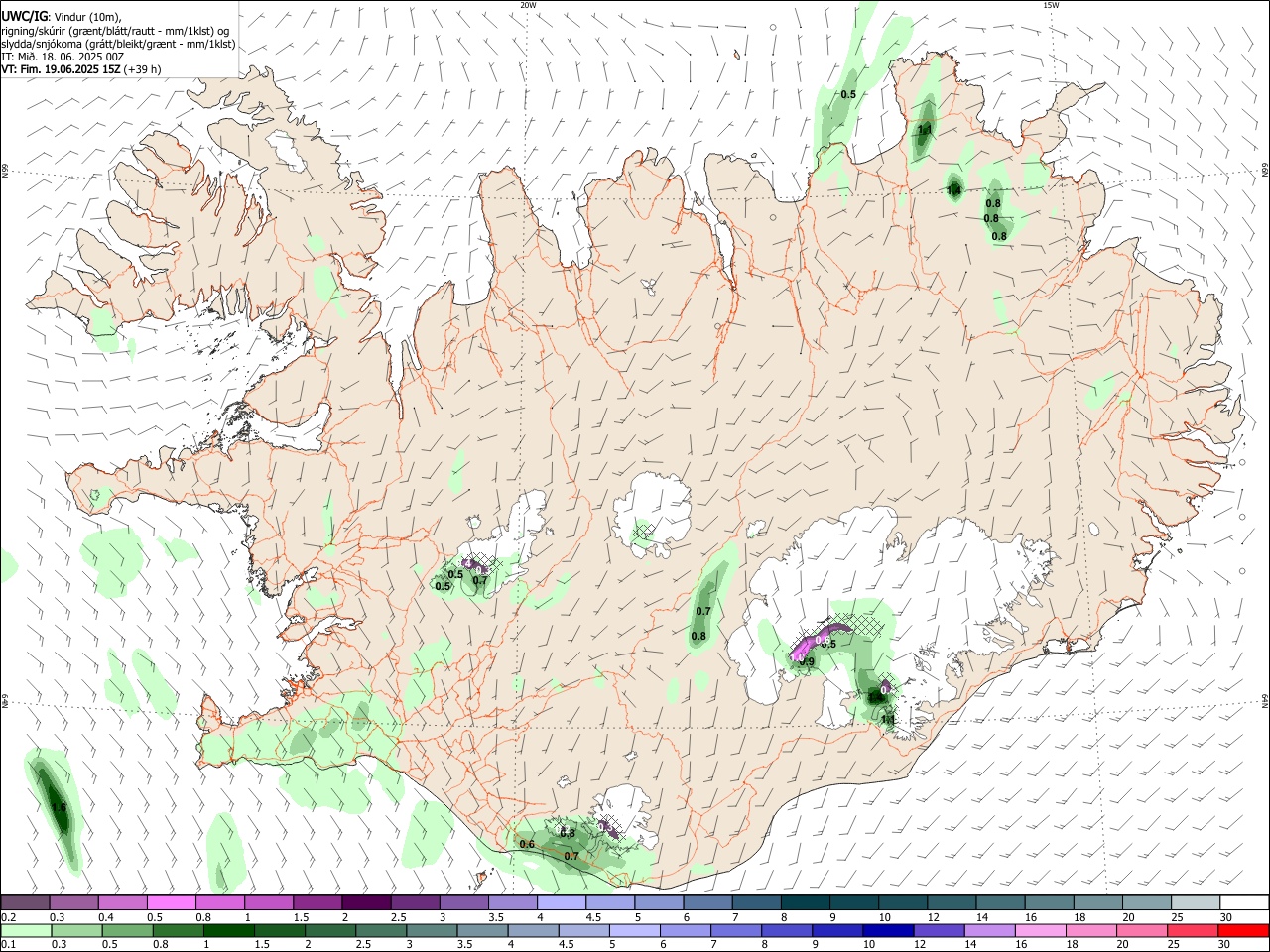Pick light purple lower swatch between 14 and 16
This screenshot has height=952, width=1270.
point(990,931)
